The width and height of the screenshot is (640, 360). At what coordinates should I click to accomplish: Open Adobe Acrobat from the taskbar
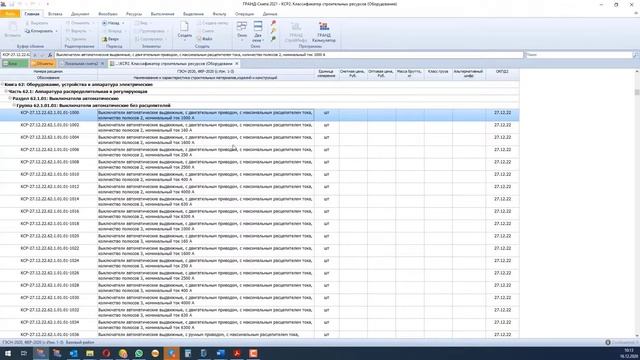[x=237, y=353]
